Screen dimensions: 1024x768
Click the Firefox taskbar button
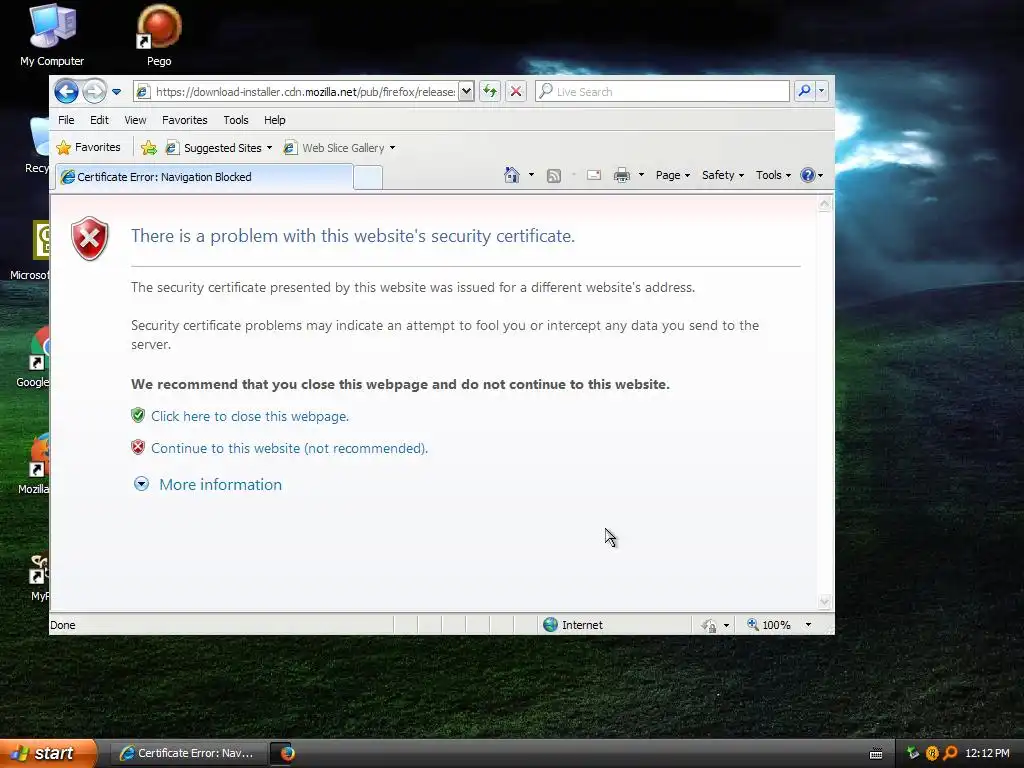287,754
